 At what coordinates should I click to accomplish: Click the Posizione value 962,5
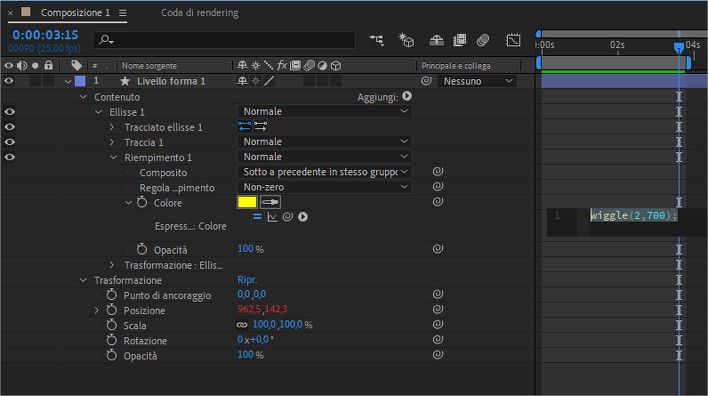[249, 309]
